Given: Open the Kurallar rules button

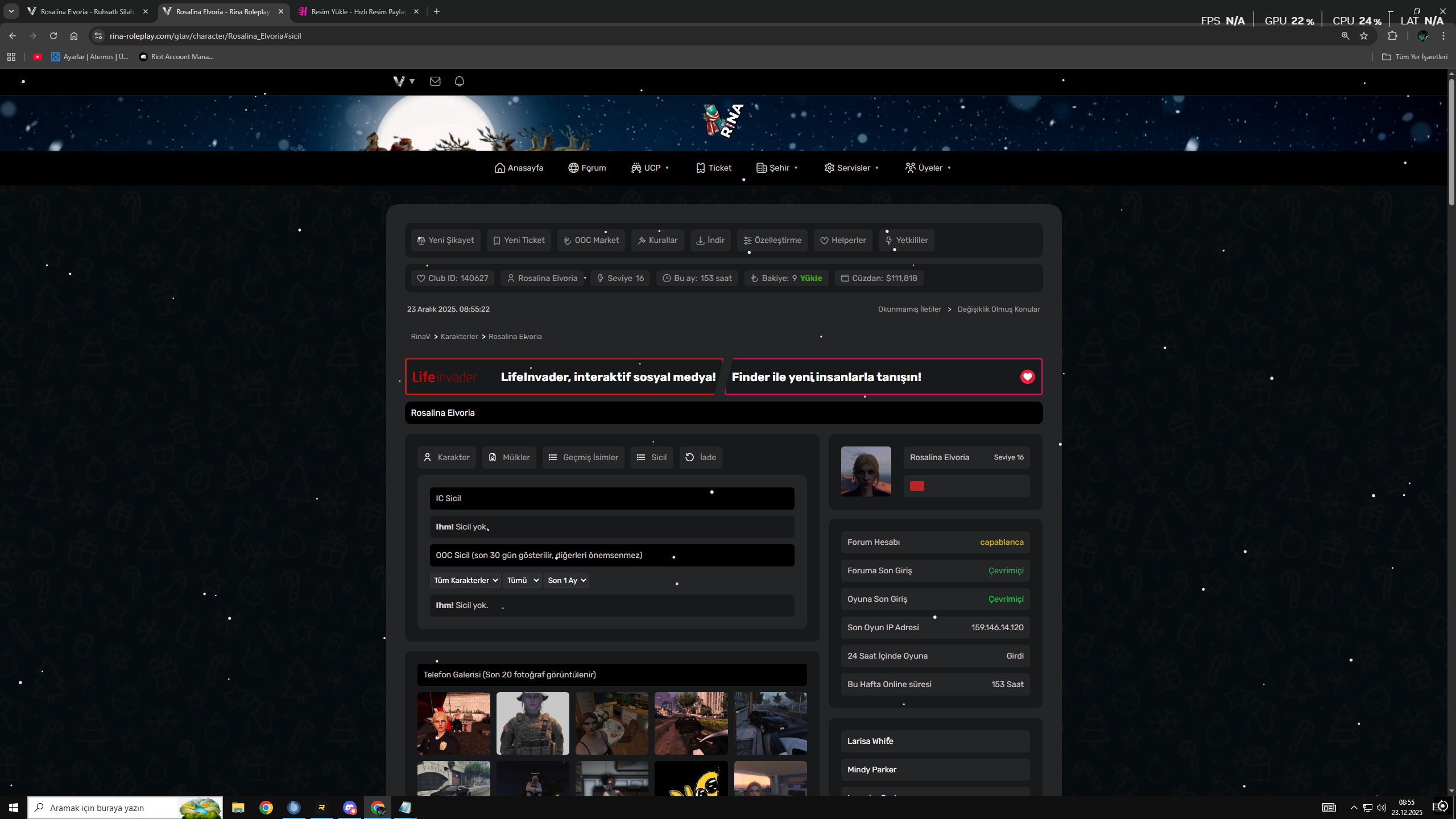Looking at the screenshot, I should 657,240.
